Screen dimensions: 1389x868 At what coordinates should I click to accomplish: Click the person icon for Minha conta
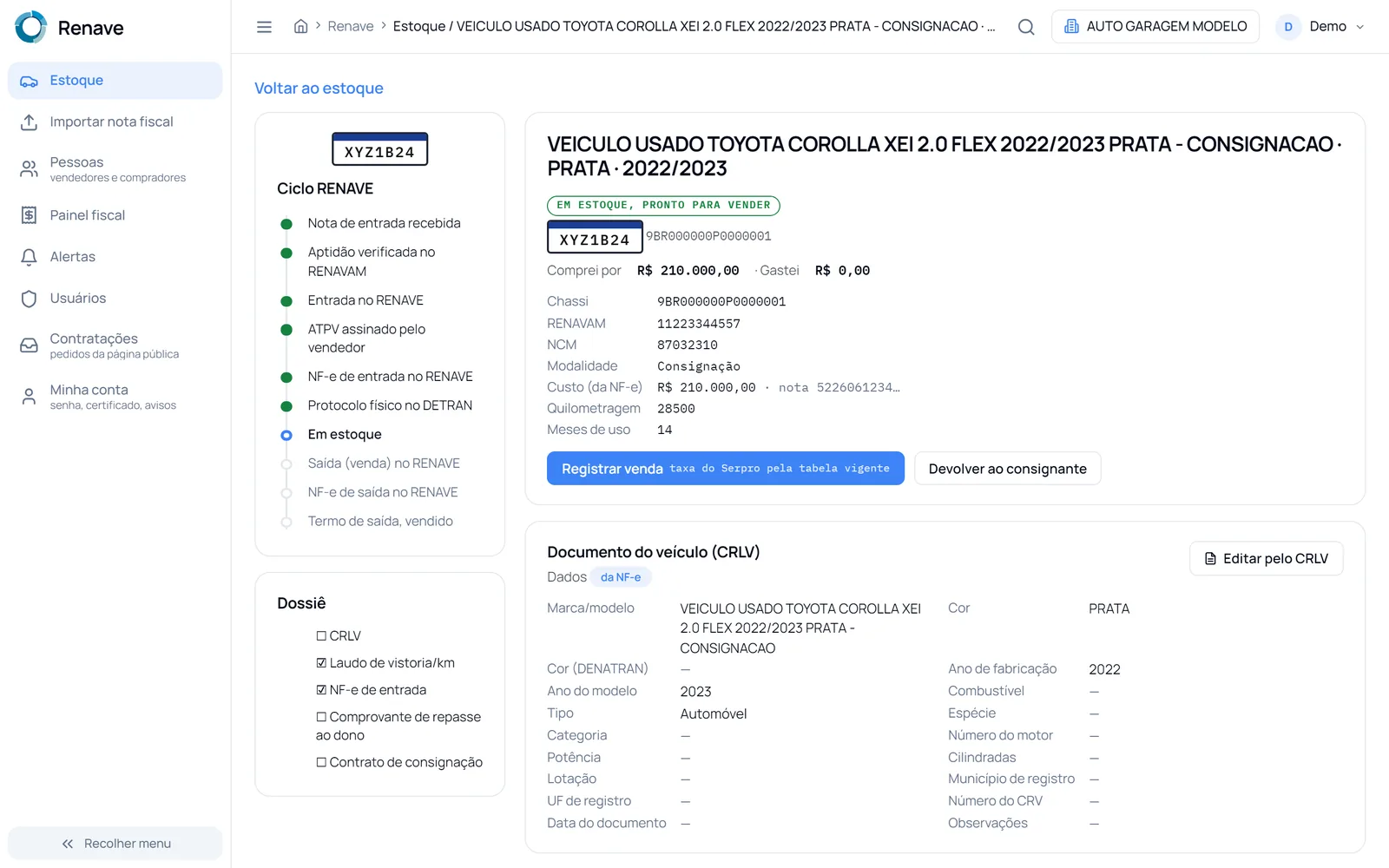tap(29, 397)
